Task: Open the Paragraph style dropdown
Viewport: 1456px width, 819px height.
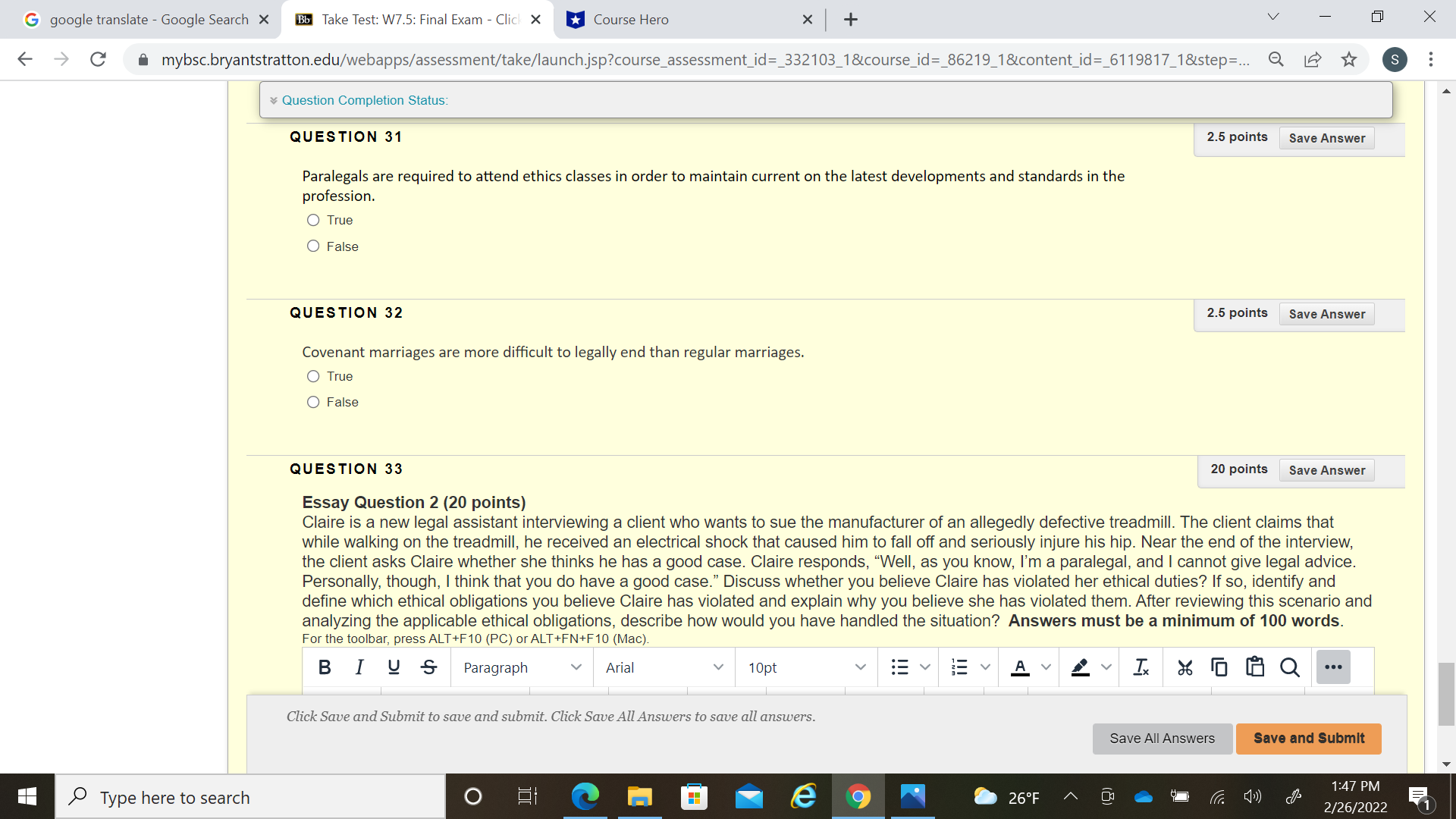Action: (521, 667)
